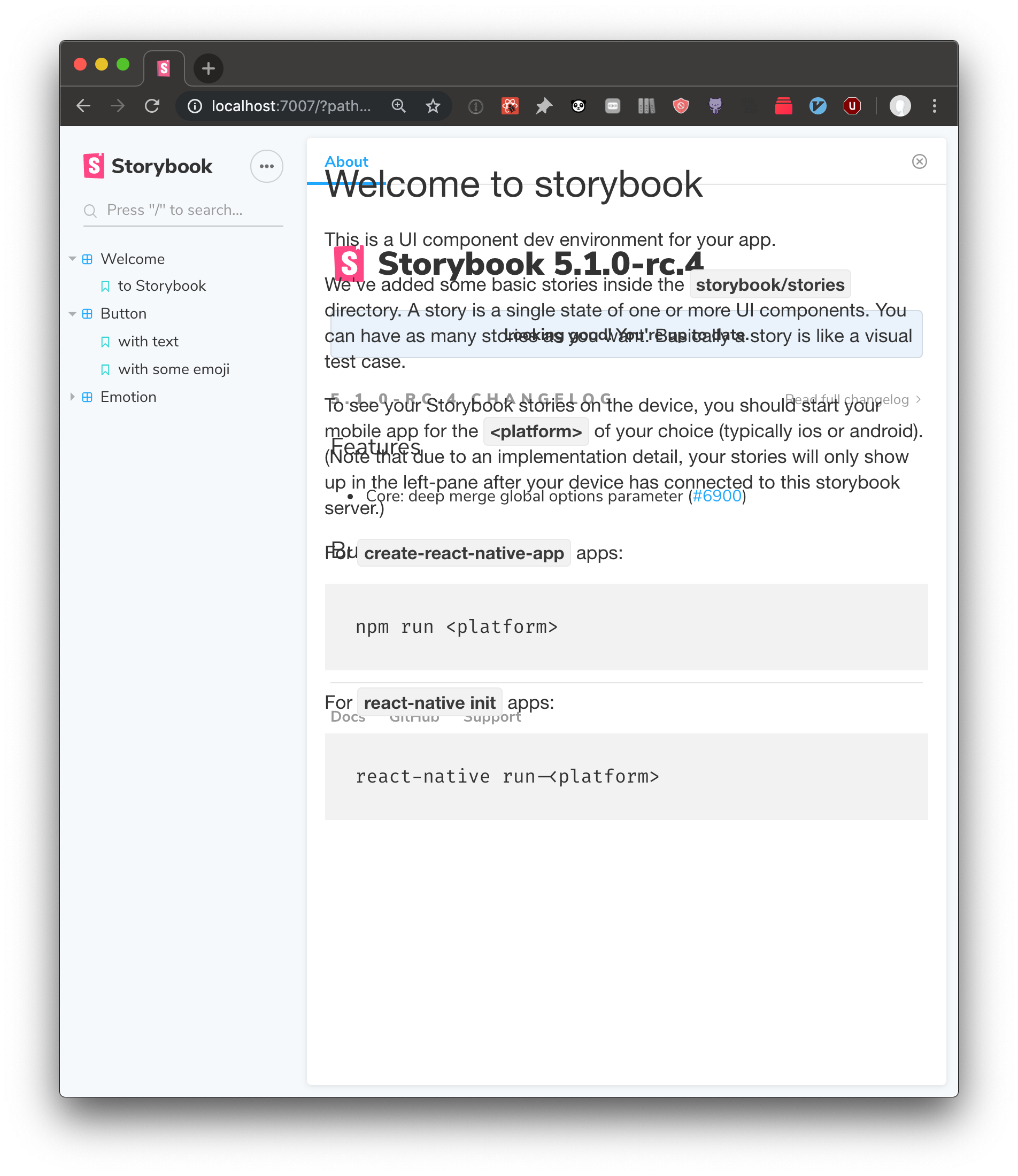Click the Storybook logo in sidebar
1018x1176 pixels.
click(148, 166)
